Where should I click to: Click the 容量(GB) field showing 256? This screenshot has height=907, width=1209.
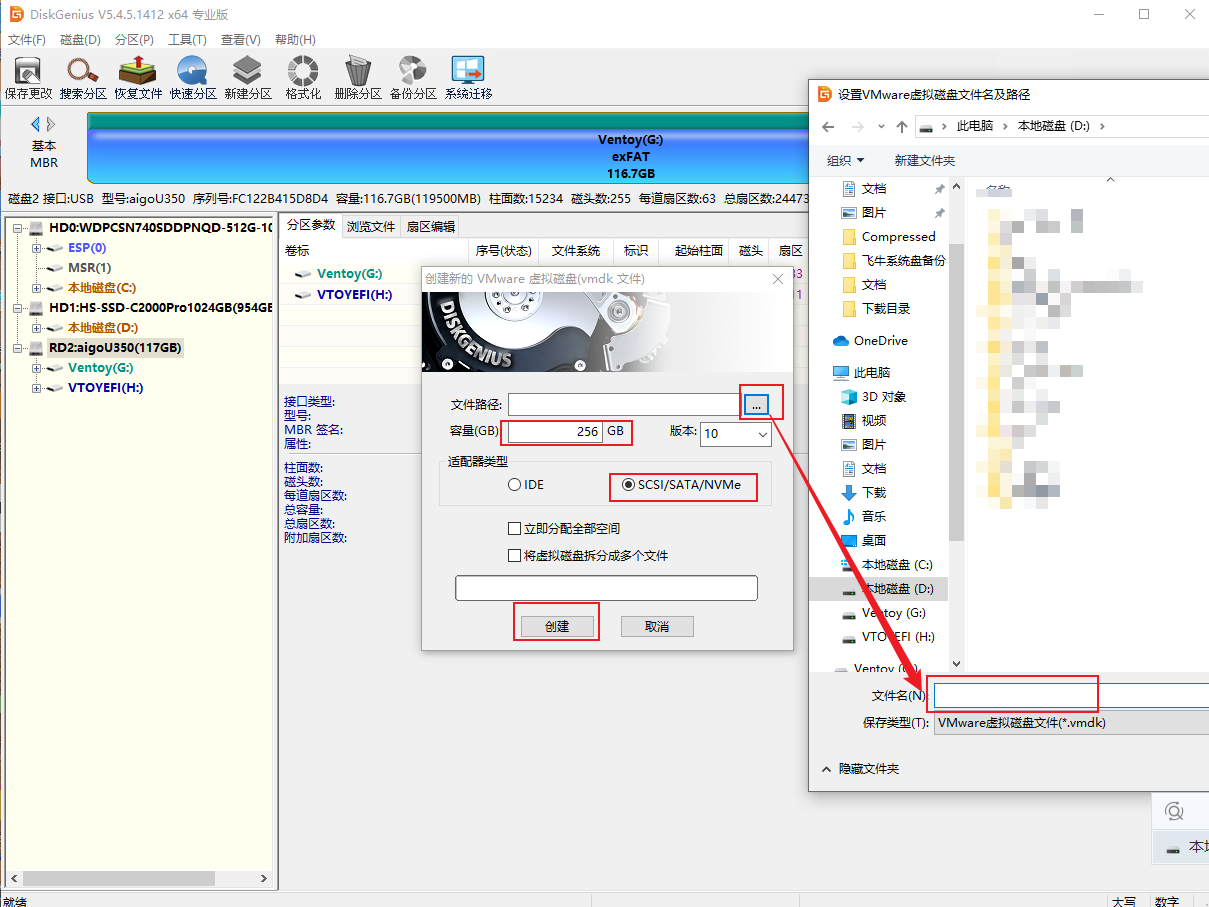pyautogui.click(x=555, y=432)
